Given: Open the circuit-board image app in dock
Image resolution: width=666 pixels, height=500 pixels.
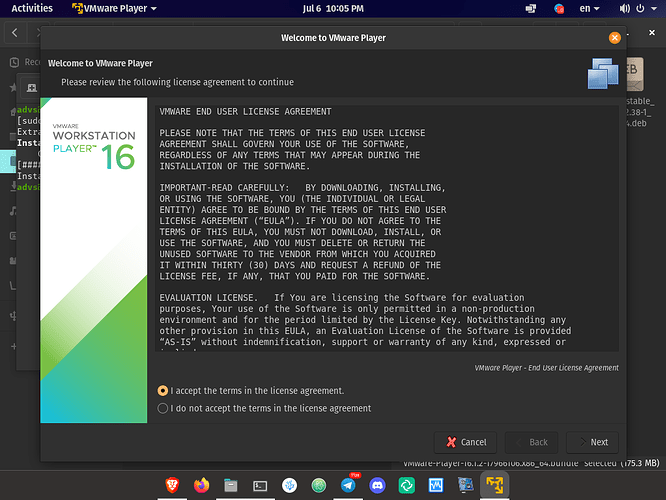Looking at the screenshot, I should click(x=466, y=485).
